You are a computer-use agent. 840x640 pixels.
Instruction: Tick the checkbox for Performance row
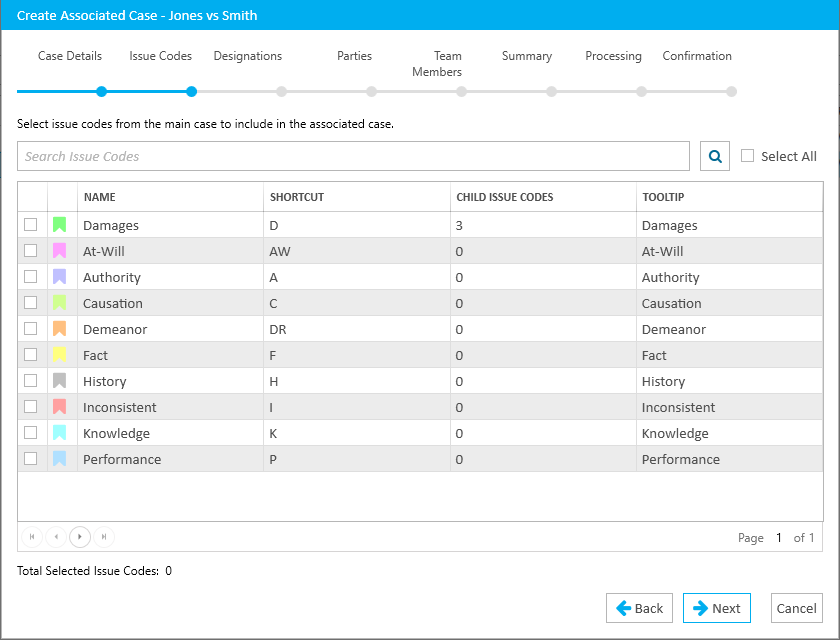[31, 459]
